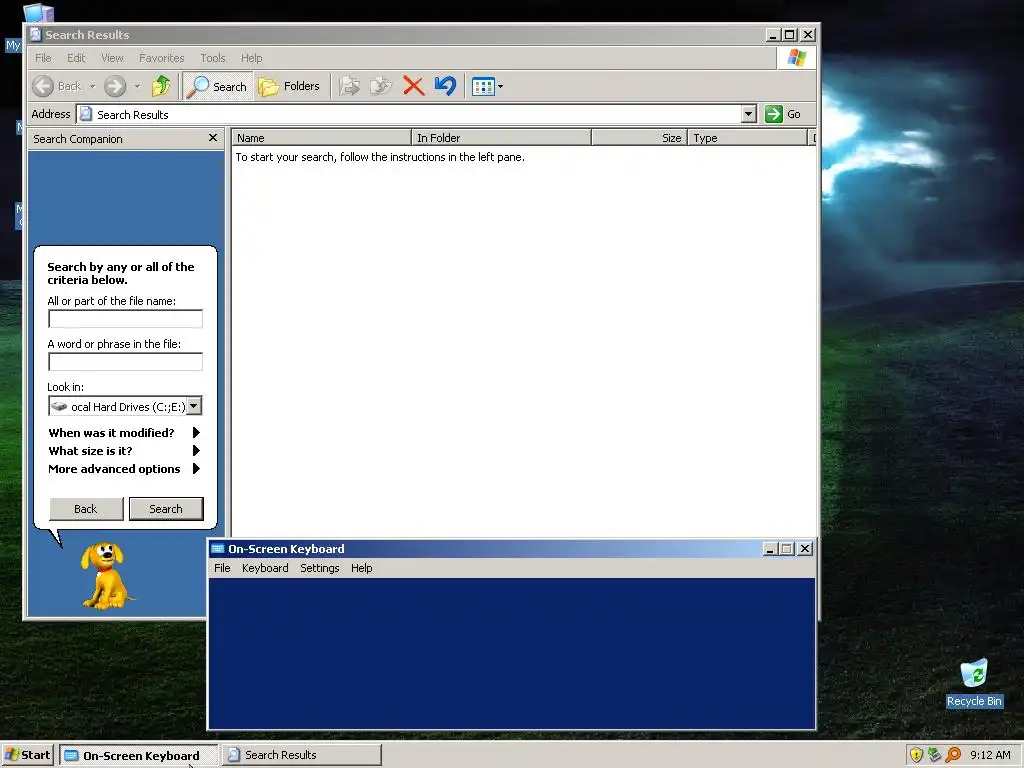Sort by the Type column header
Screen dimensions: 1024x768
[748, 138]
